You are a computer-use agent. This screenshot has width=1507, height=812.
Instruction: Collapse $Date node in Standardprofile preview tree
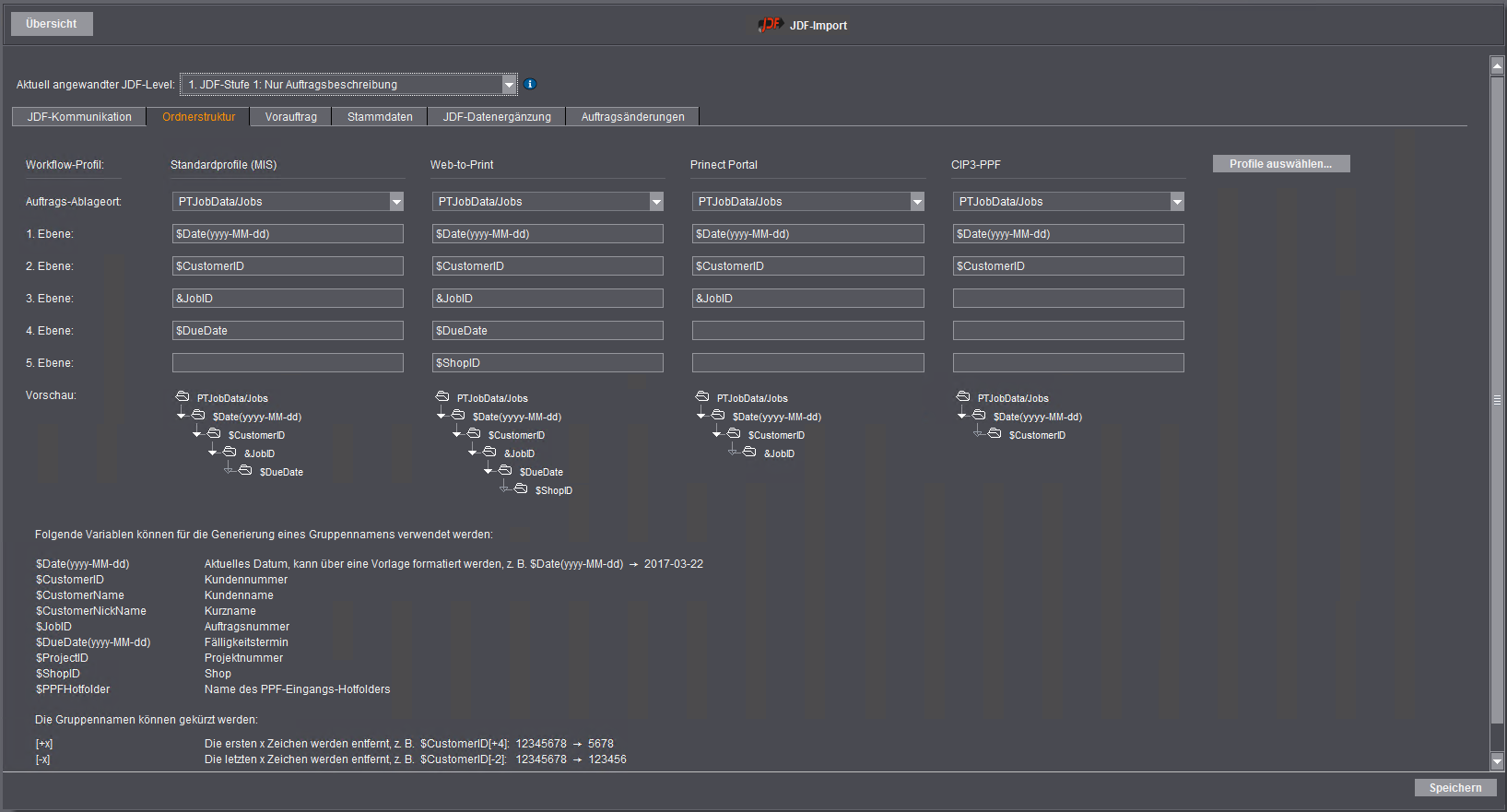point(182,416)
